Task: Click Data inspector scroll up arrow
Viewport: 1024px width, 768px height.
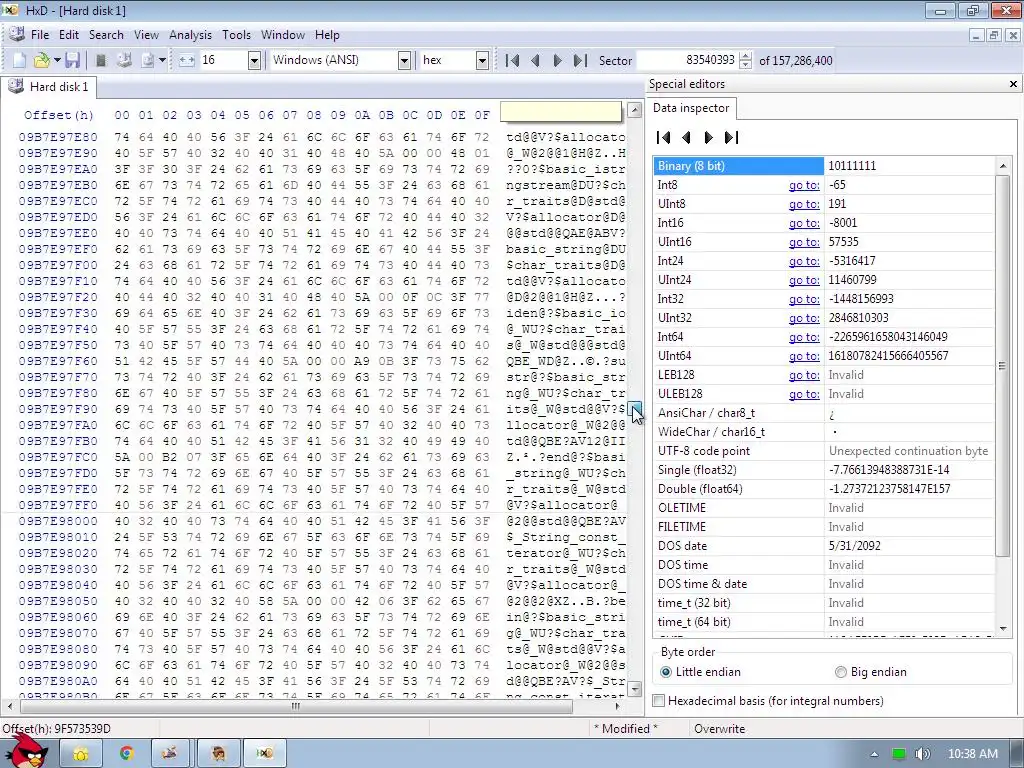Action: point(1003,167)
